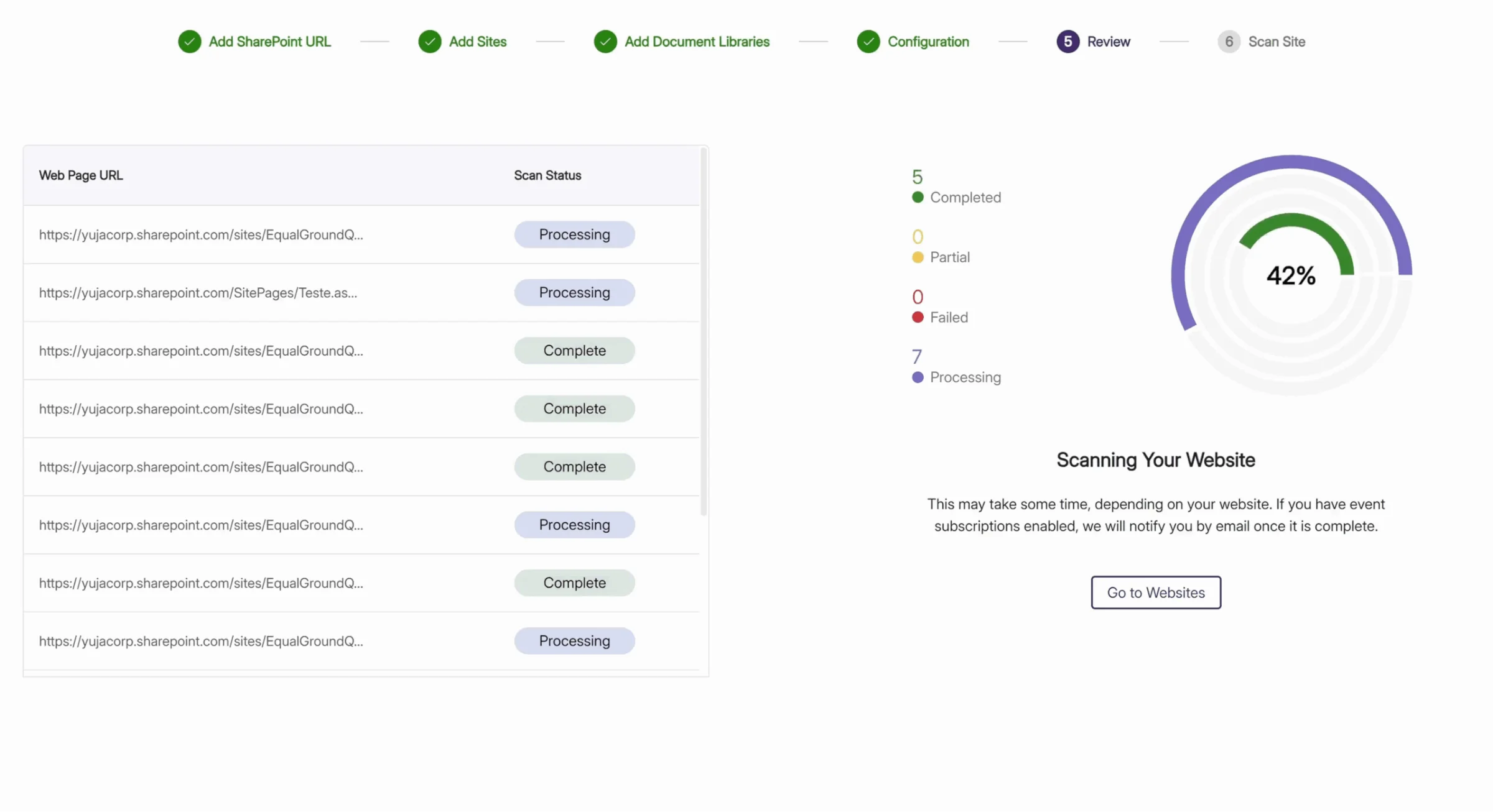Click the green Completed legend dot
1493x812 pixels.
(918, 198)
